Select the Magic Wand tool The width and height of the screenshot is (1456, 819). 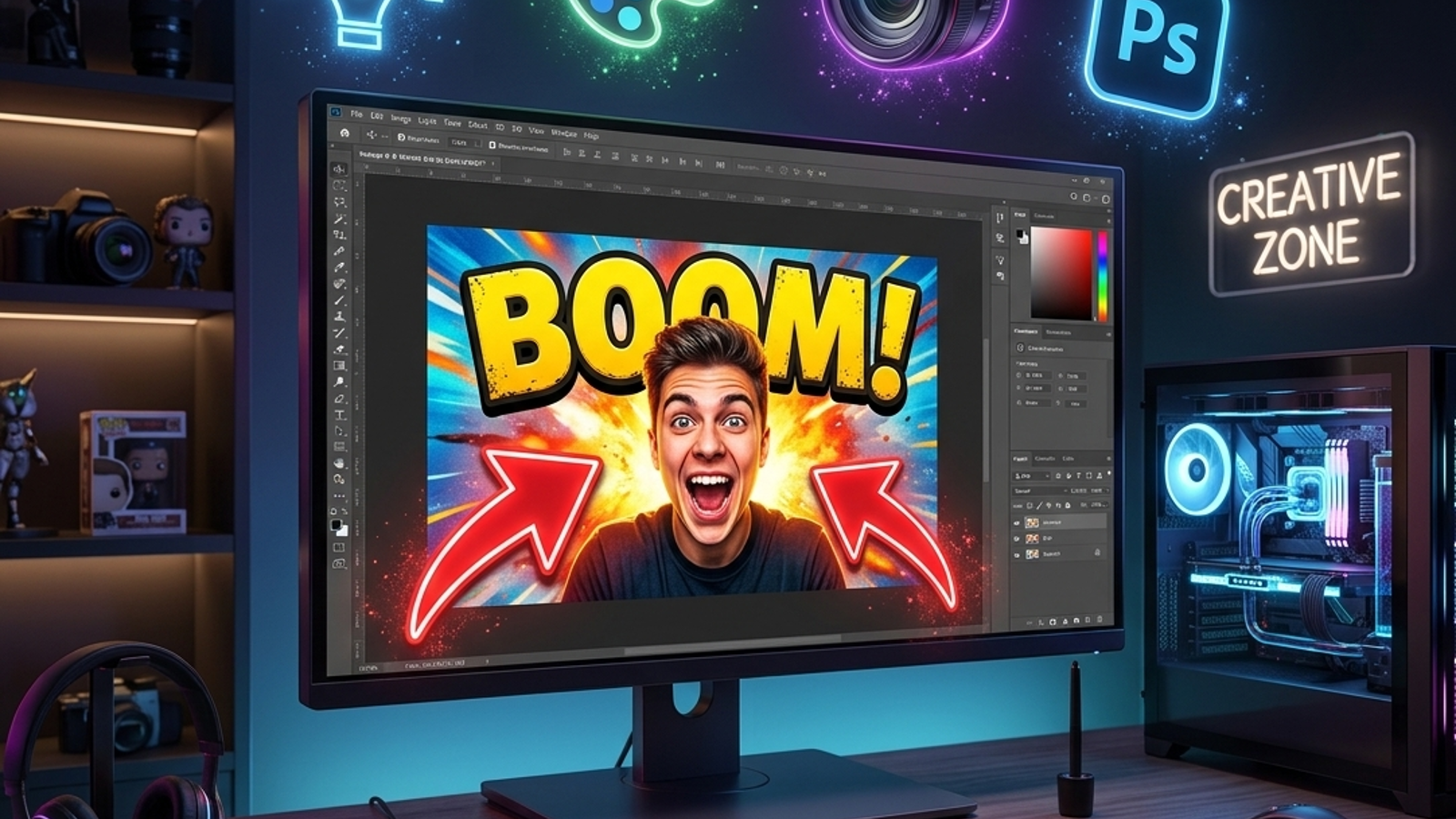[x=339, y=218]
